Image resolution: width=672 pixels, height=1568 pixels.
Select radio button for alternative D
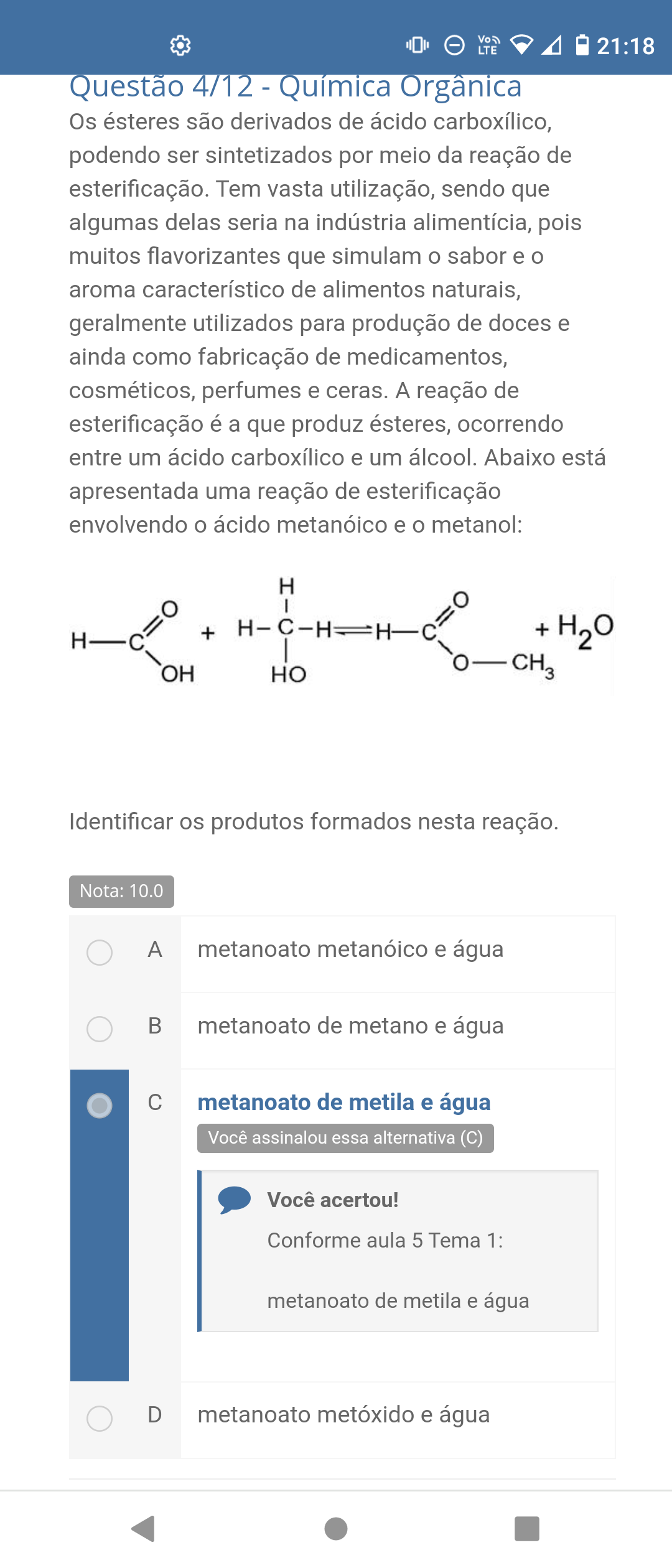tap(100, 1419)
